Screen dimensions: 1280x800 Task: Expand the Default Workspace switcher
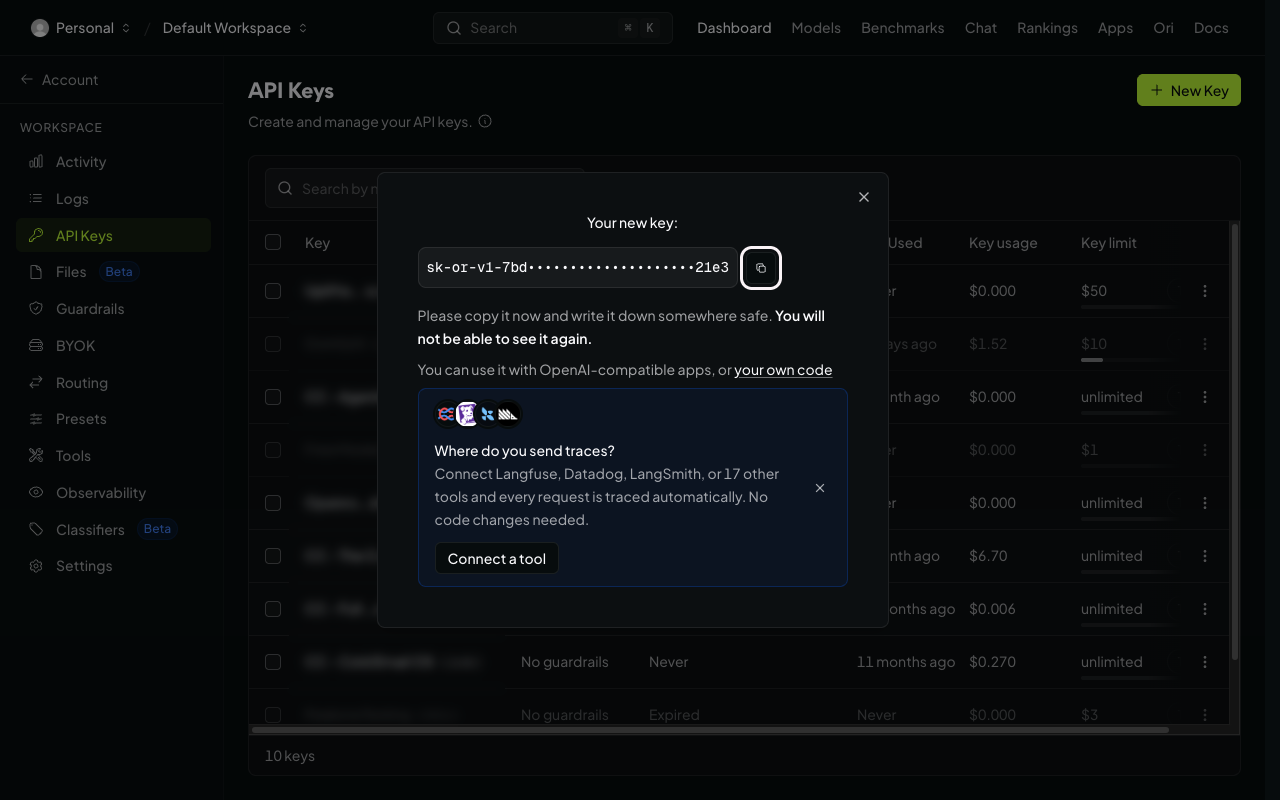[x=235, y=28]
